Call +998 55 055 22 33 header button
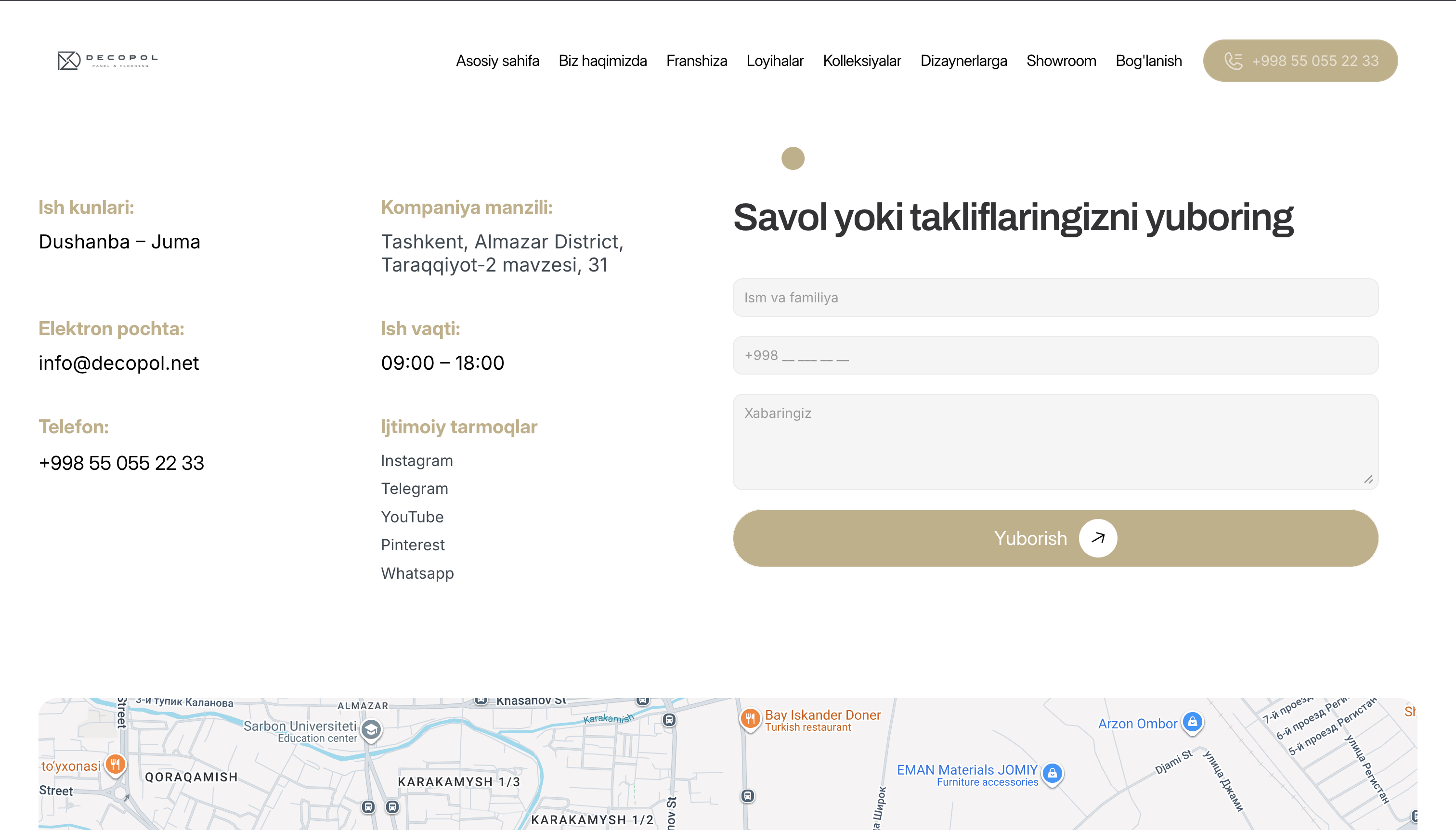The image size is (1456, 830). 1300,61
